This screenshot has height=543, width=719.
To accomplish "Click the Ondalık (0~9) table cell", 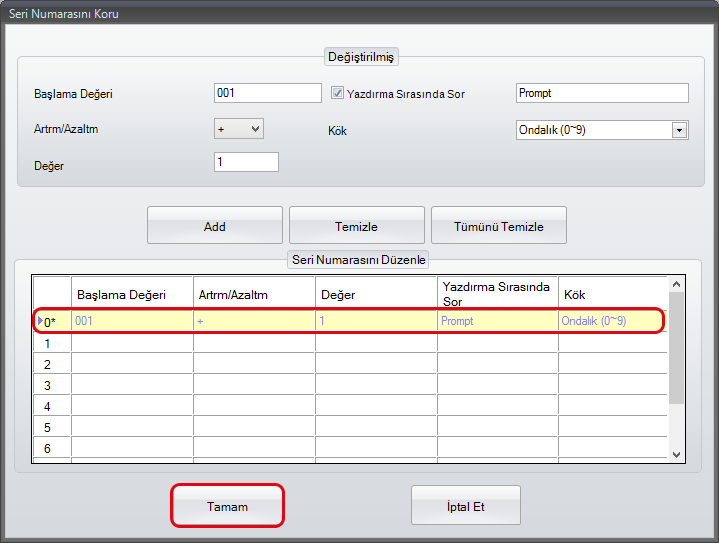I will [610, 321].
